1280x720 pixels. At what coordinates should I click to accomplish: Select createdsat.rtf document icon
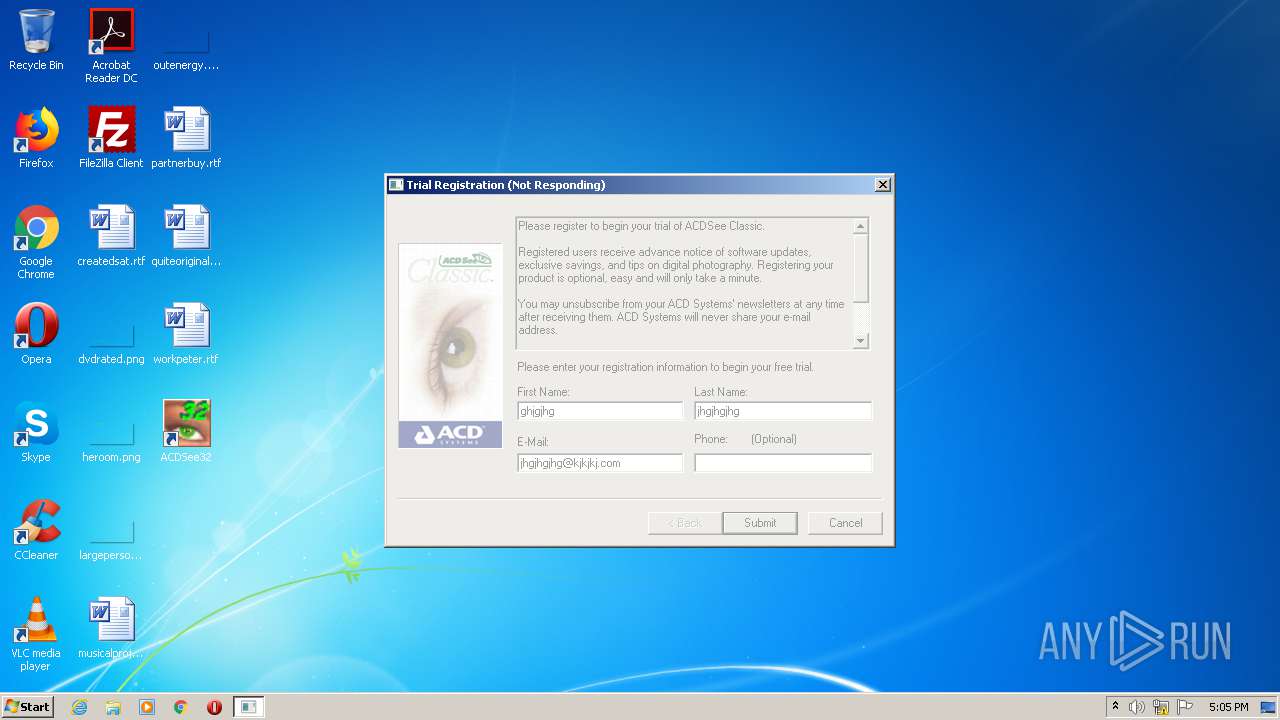pyautogui.click(x=111, y=236)
